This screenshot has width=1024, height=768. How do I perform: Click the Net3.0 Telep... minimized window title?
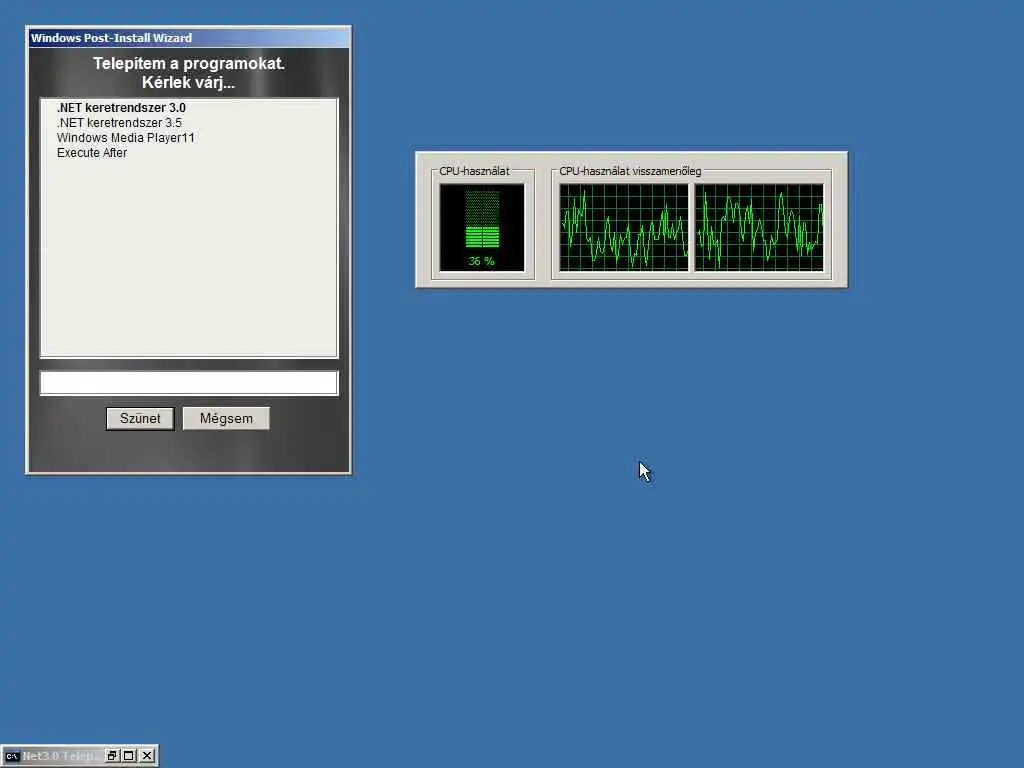point(61,756)
